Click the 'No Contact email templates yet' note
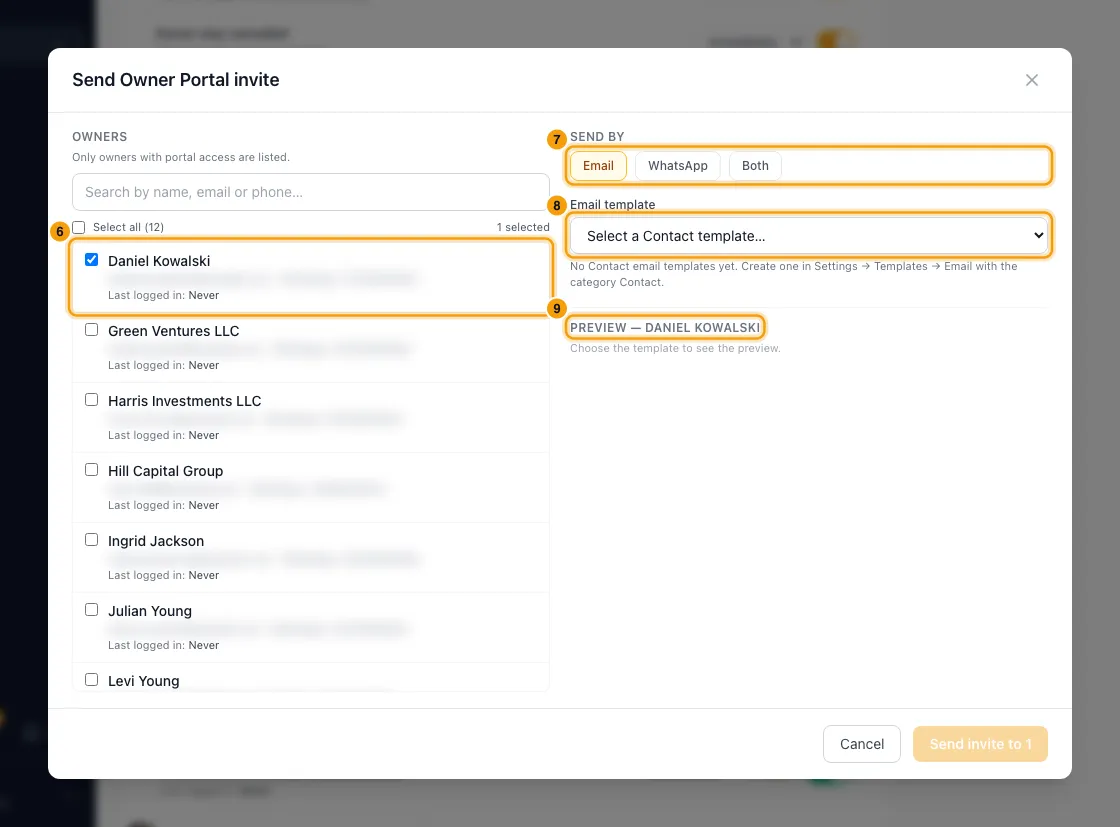1120x827 pixels. click(x=794, y=274)
